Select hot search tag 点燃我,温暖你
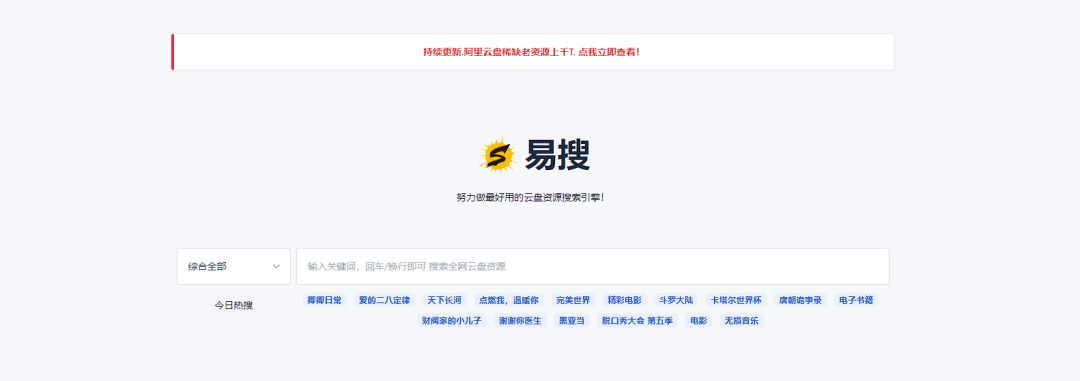The height and width of the screenshot is (381, 1080). pos(509,300)
